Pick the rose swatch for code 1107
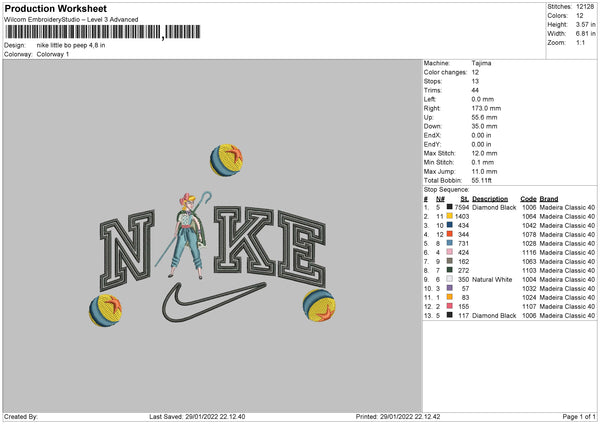600x424 pixels. (x=450, y=306)
